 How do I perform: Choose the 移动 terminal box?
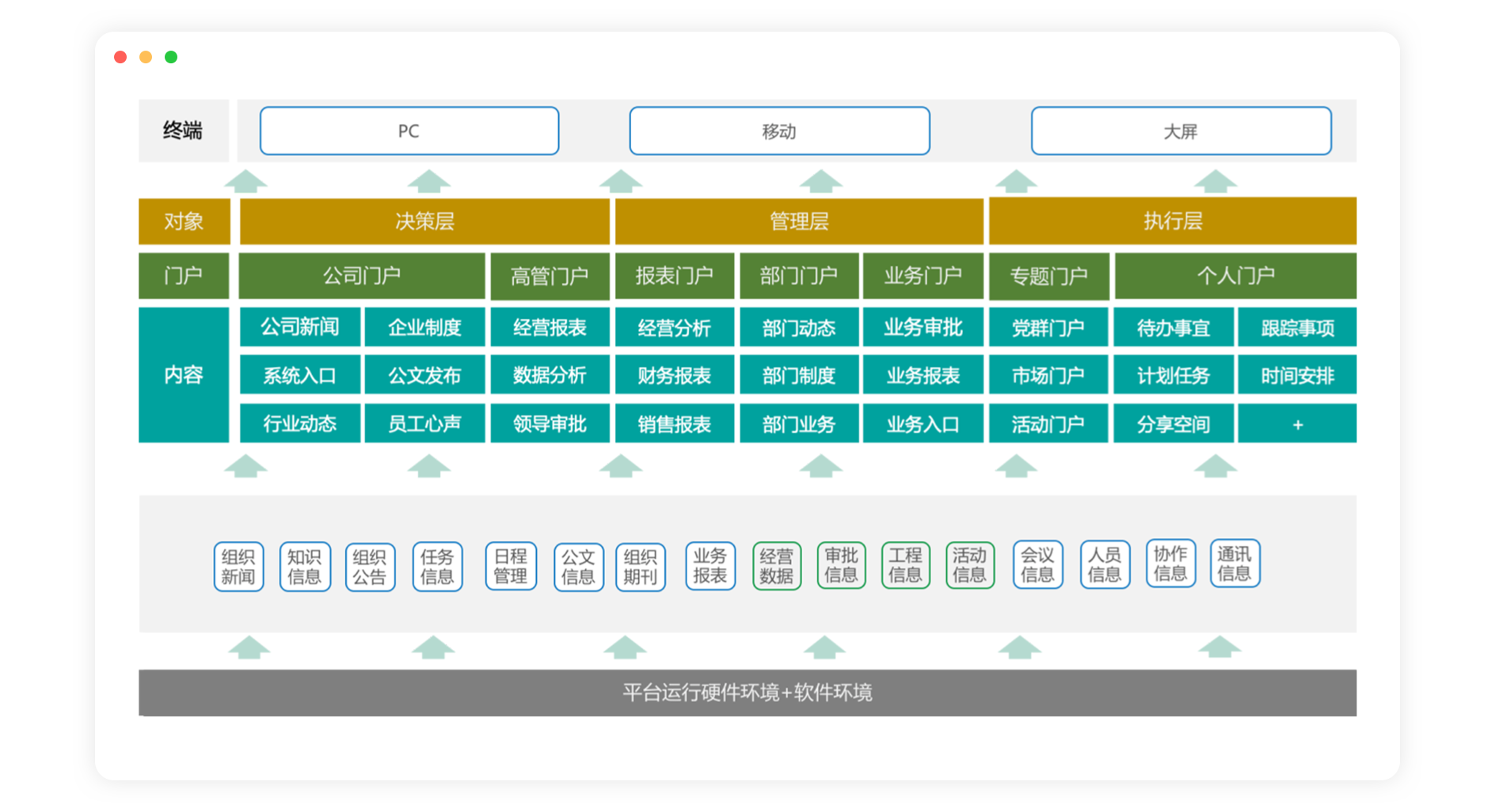[779, 131]
